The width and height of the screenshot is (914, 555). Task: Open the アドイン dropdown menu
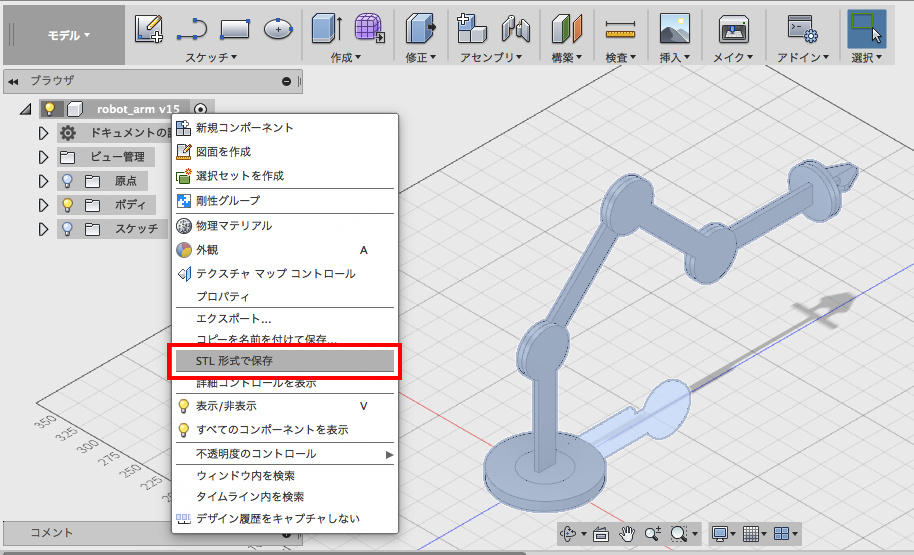click(803, 57)
